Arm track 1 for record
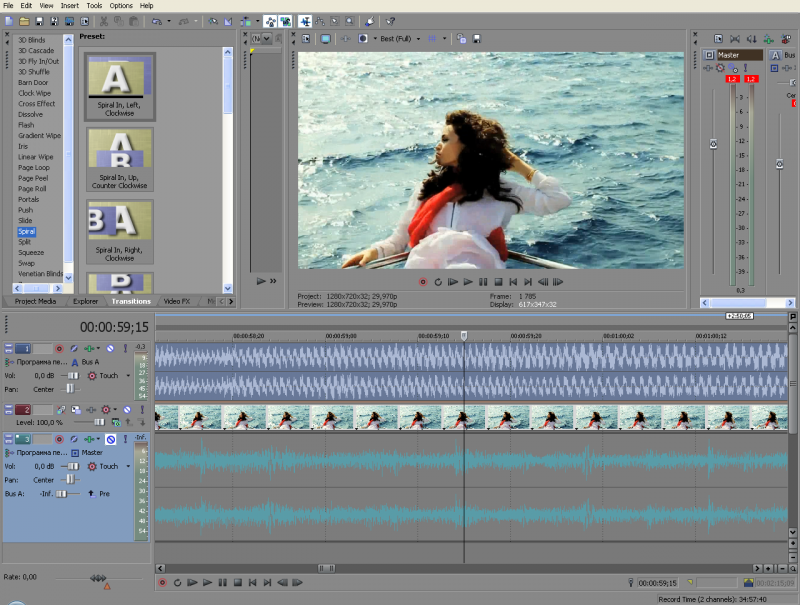800x605 pixels. (x=59, y=348)
